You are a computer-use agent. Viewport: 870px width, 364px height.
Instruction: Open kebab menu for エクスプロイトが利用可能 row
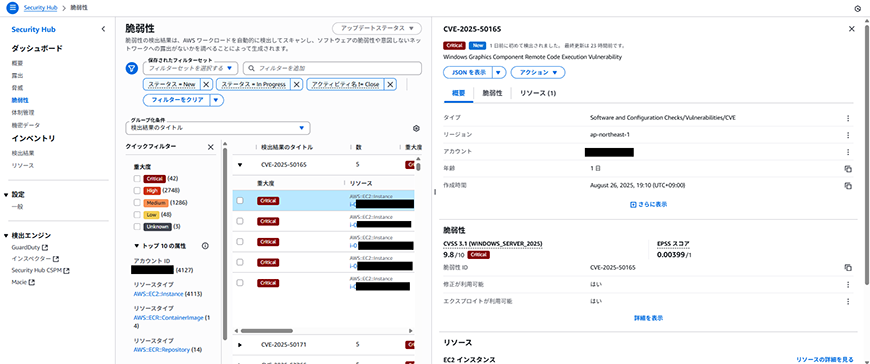pos(848,301)
